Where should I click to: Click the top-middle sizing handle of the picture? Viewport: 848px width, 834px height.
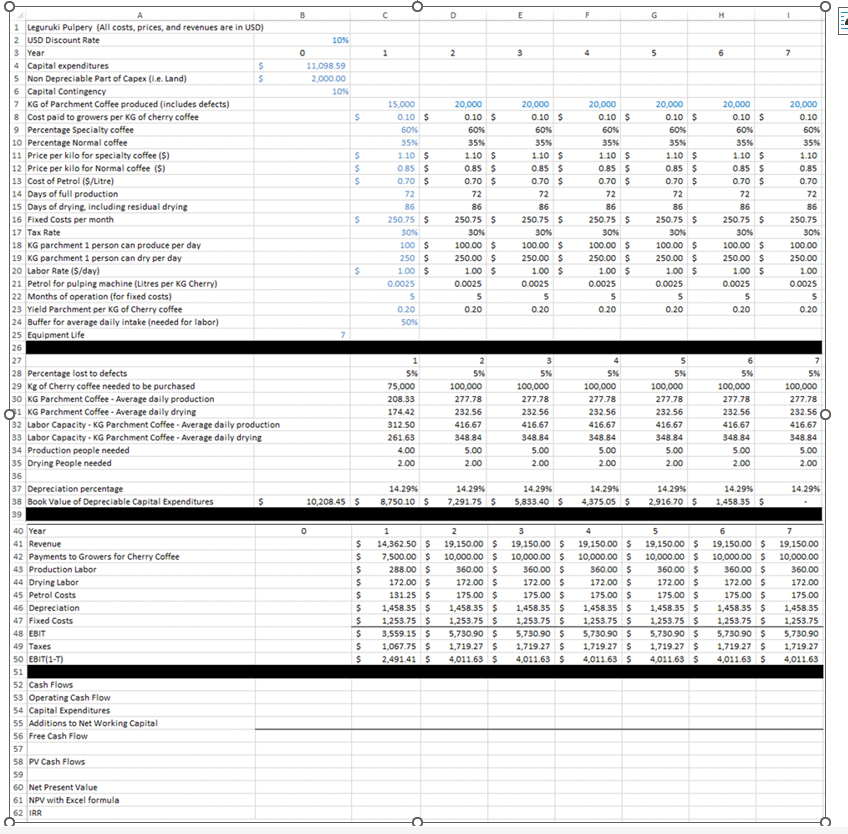pos(417,6)
